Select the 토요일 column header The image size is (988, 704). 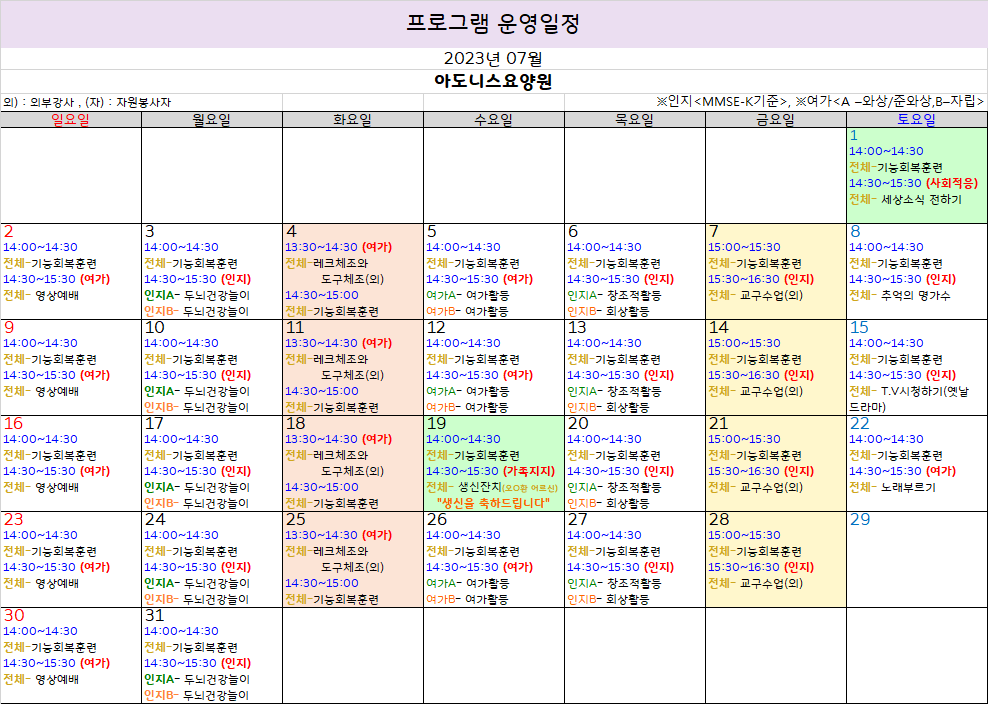coord(917,119)
